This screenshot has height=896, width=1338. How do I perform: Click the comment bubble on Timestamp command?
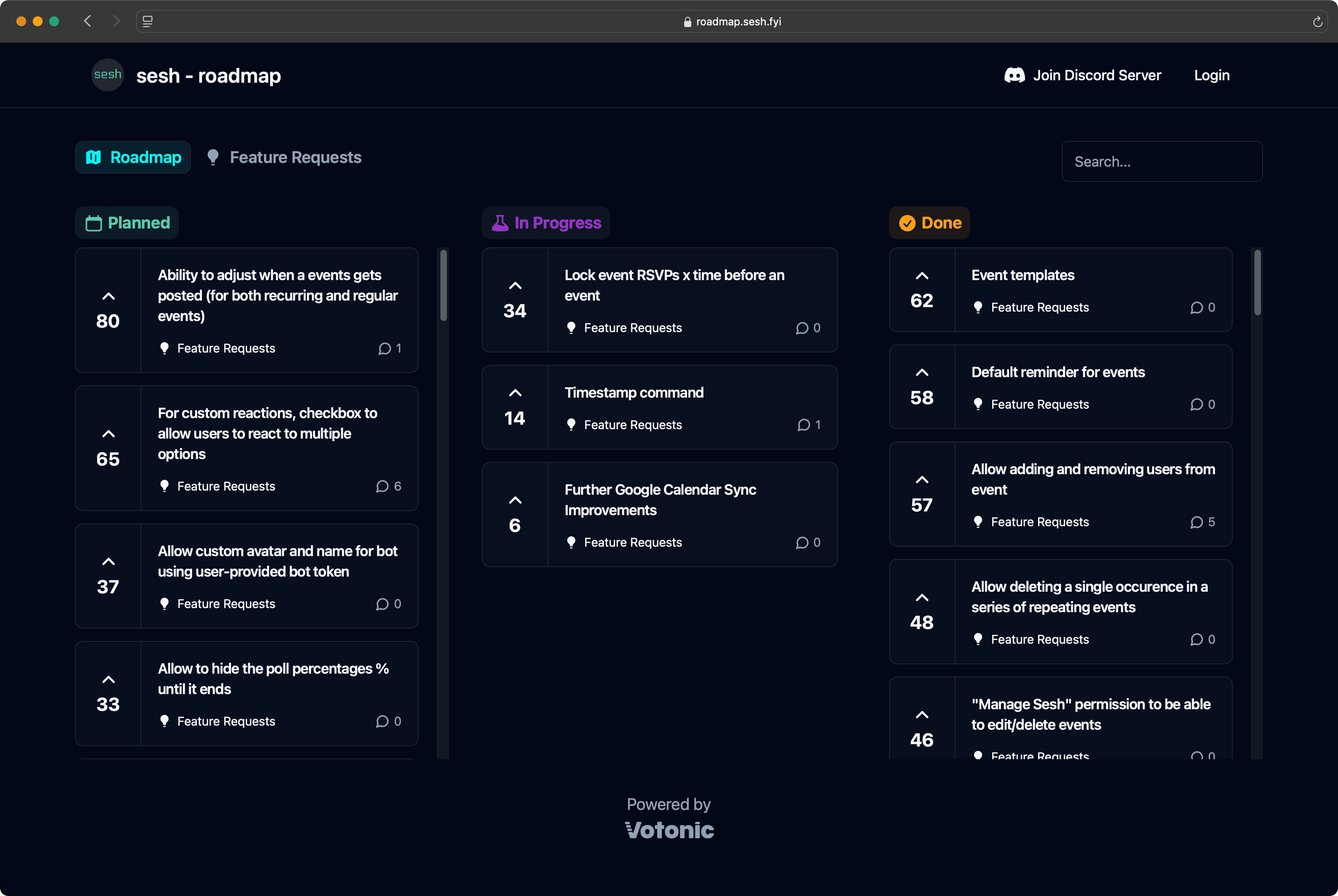pyautogui.click(x=804, y=425)
